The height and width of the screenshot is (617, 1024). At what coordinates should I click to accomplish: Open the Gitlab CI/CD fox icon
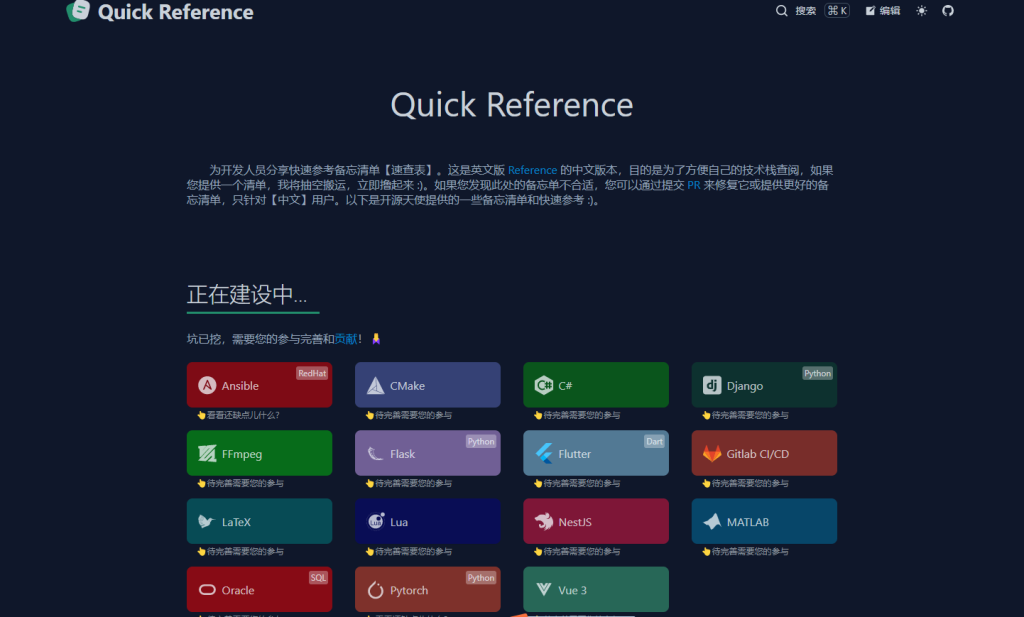[712, 453]
